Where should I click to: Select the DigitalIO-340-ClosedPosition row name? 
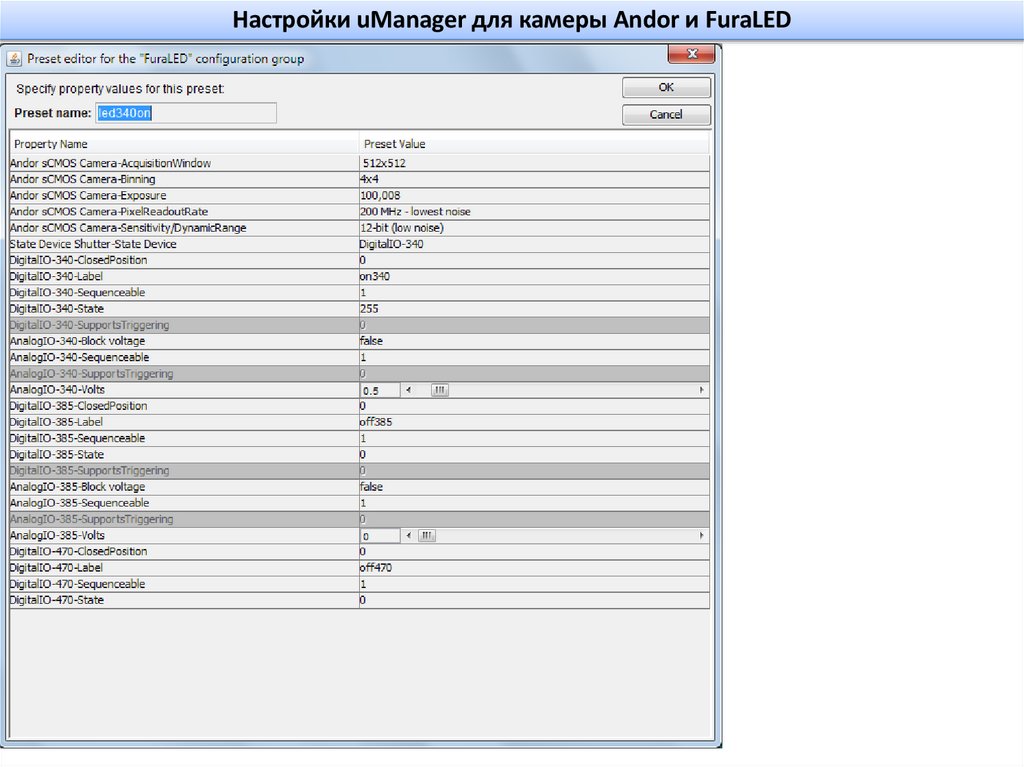tap(78, 260)
